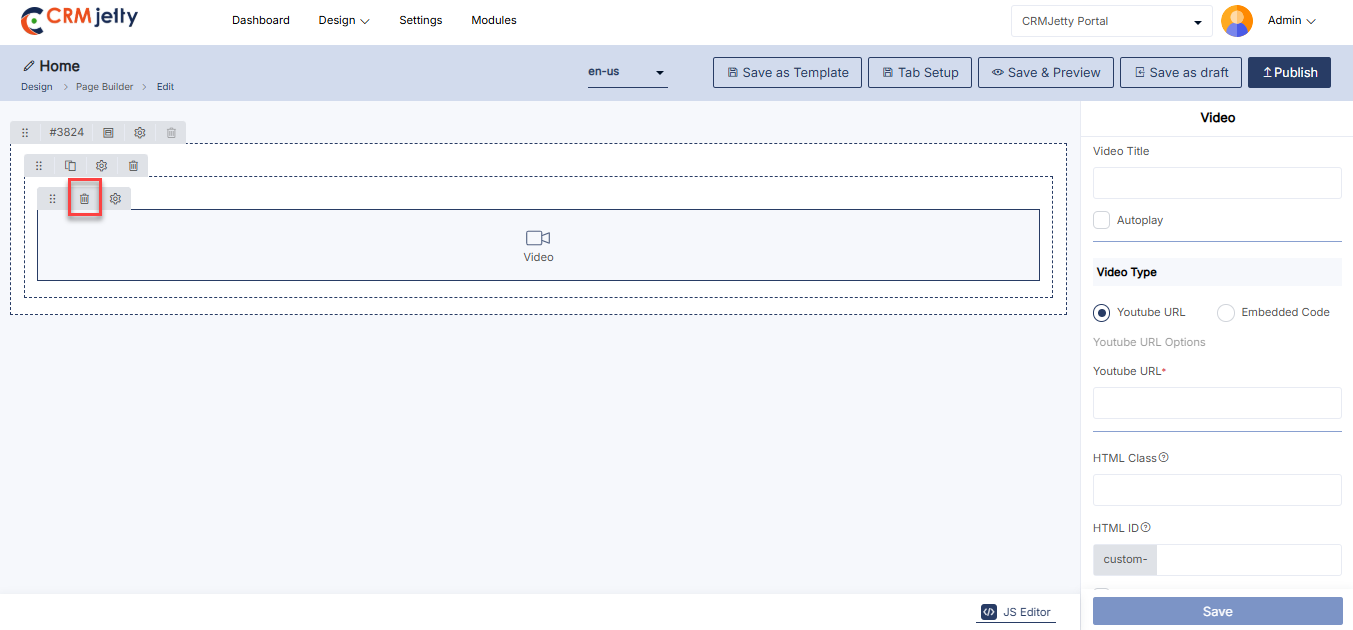
Task: Click the Admin user avatar
Action: click(x=1237, y=21)
